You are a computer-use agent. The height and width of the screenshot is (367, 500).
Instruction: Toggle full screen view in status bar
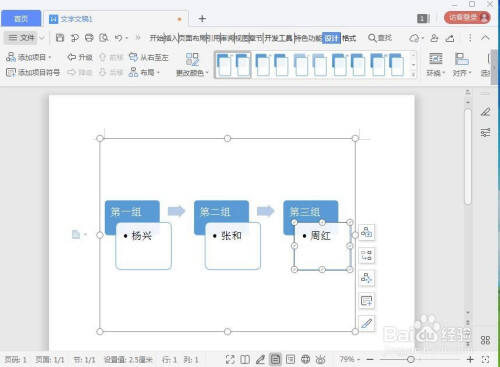[230, 359]
